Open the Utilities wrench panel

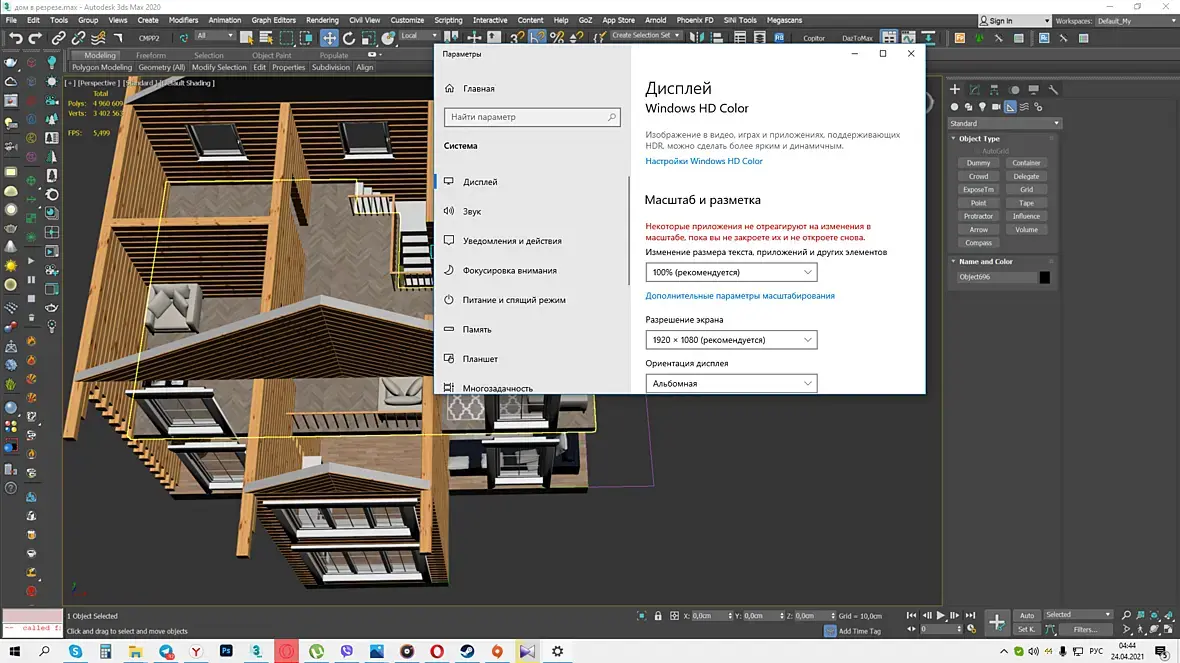(1053, 90)
